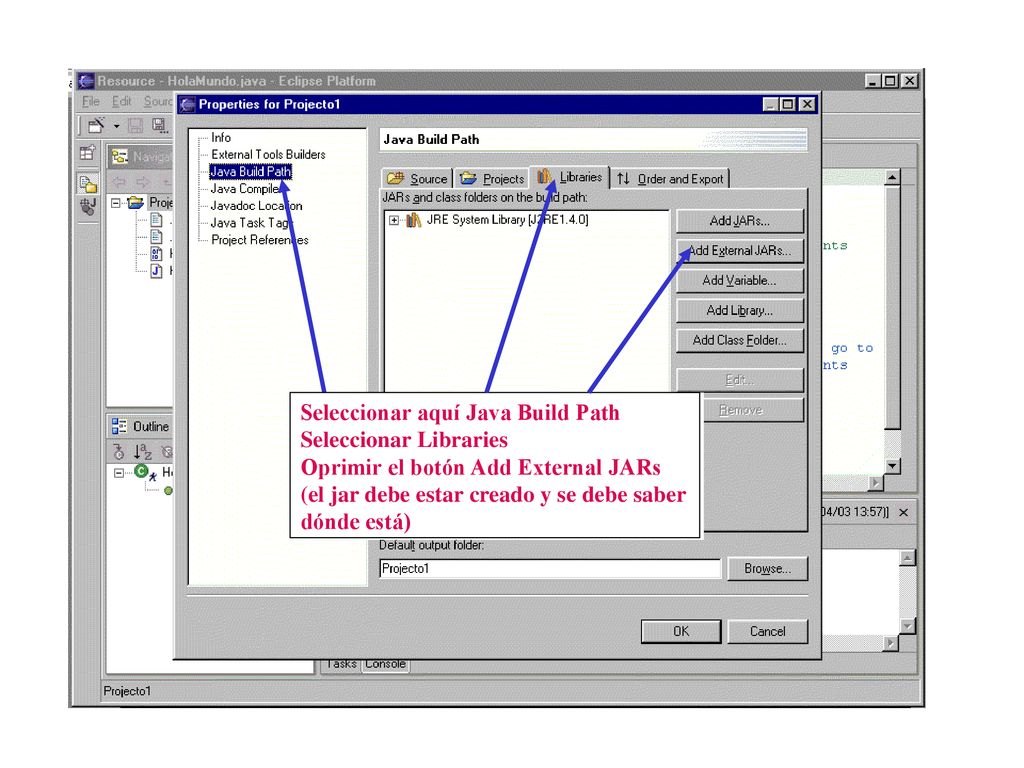
Task: Click the Open a Perspective icon
Action: coord(88,153)
